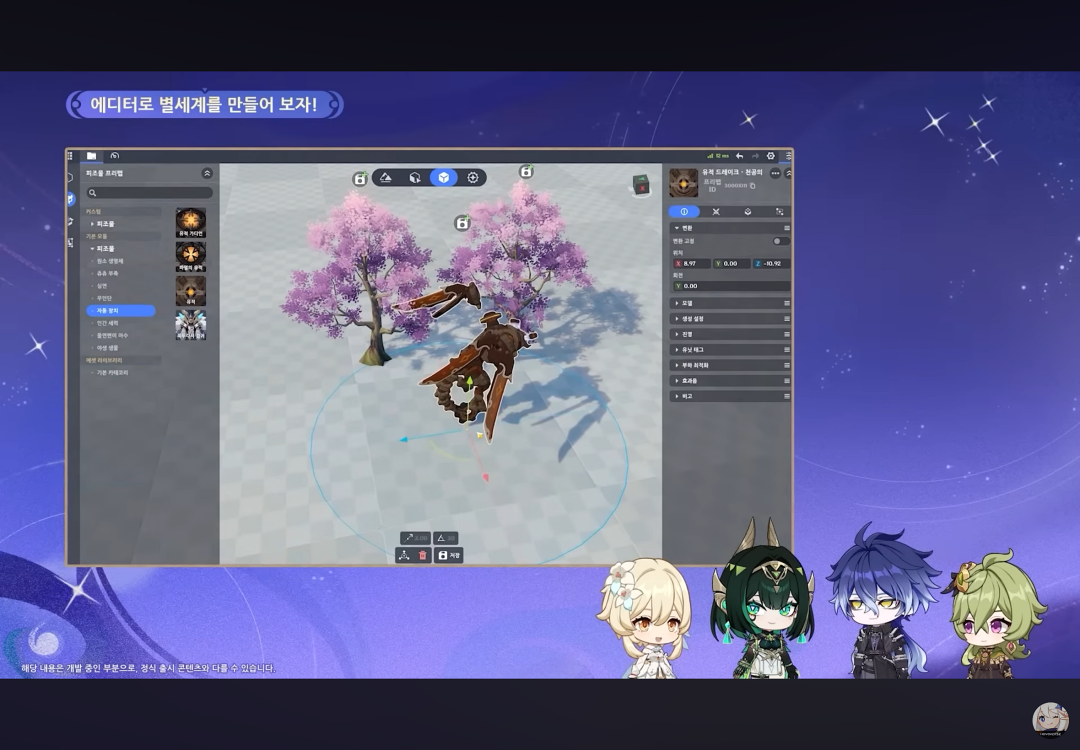Select the 원소 생명체 category
This screenshot has height=750, width=1080.
click(110, 261)
